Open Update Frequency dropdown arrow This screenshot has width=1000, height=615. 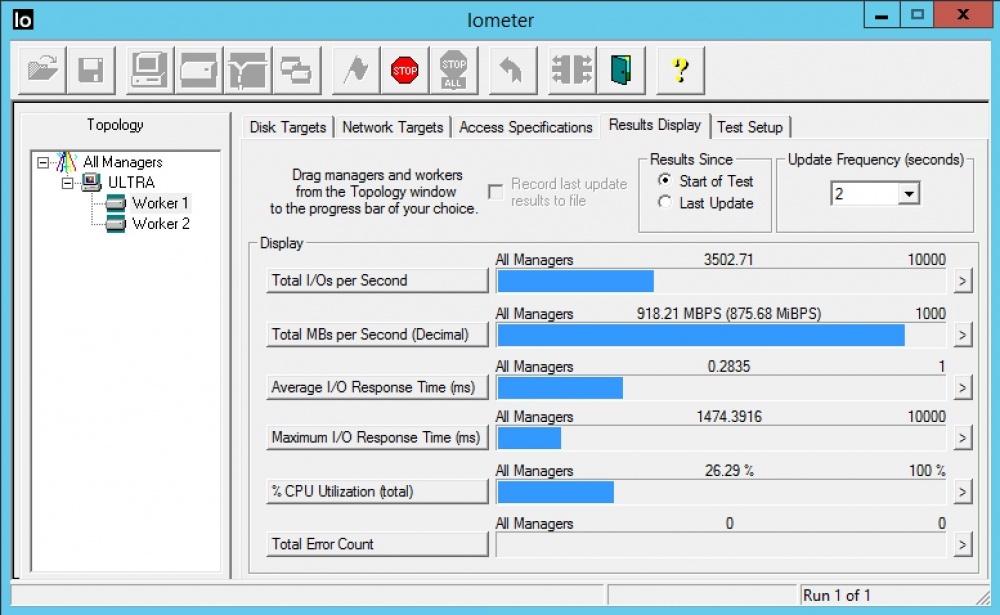[x=909, y=193]
